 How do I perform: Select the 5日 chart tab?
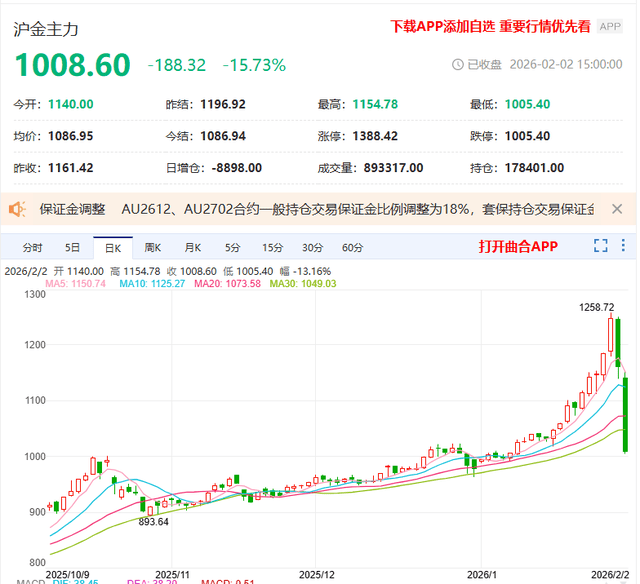(72, 247)
